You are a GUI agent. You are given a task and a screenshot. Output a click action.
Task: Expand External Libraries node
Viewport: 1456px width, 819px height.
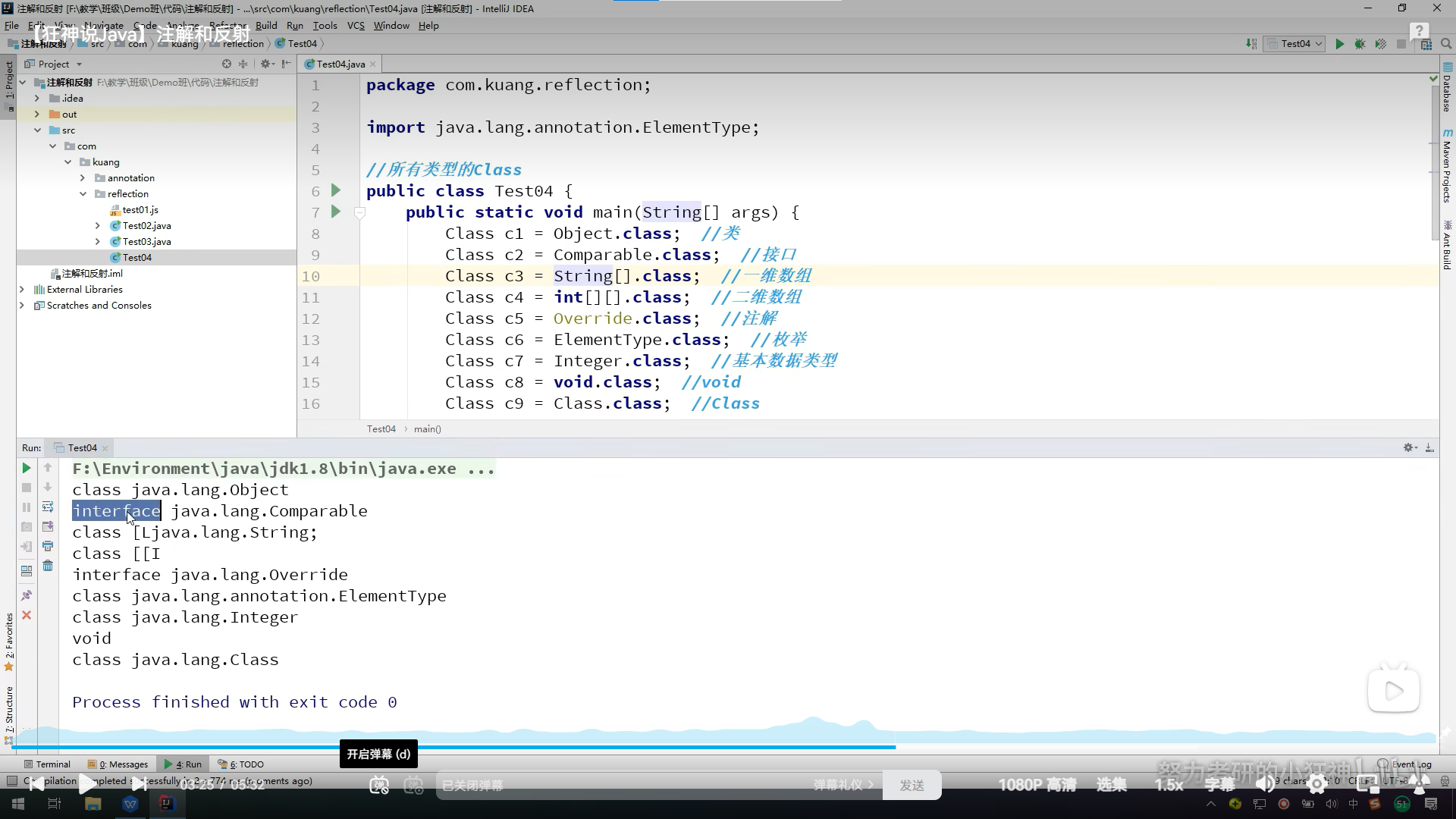click(x=22, y=289)
